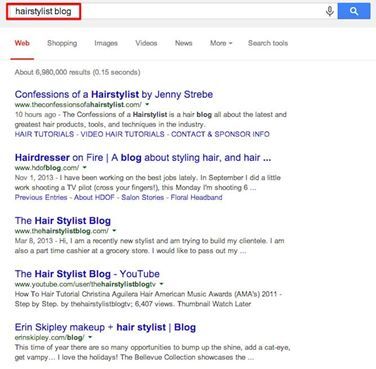Switch to the Shopping tab
376x369 pixels.
(62, 43)
